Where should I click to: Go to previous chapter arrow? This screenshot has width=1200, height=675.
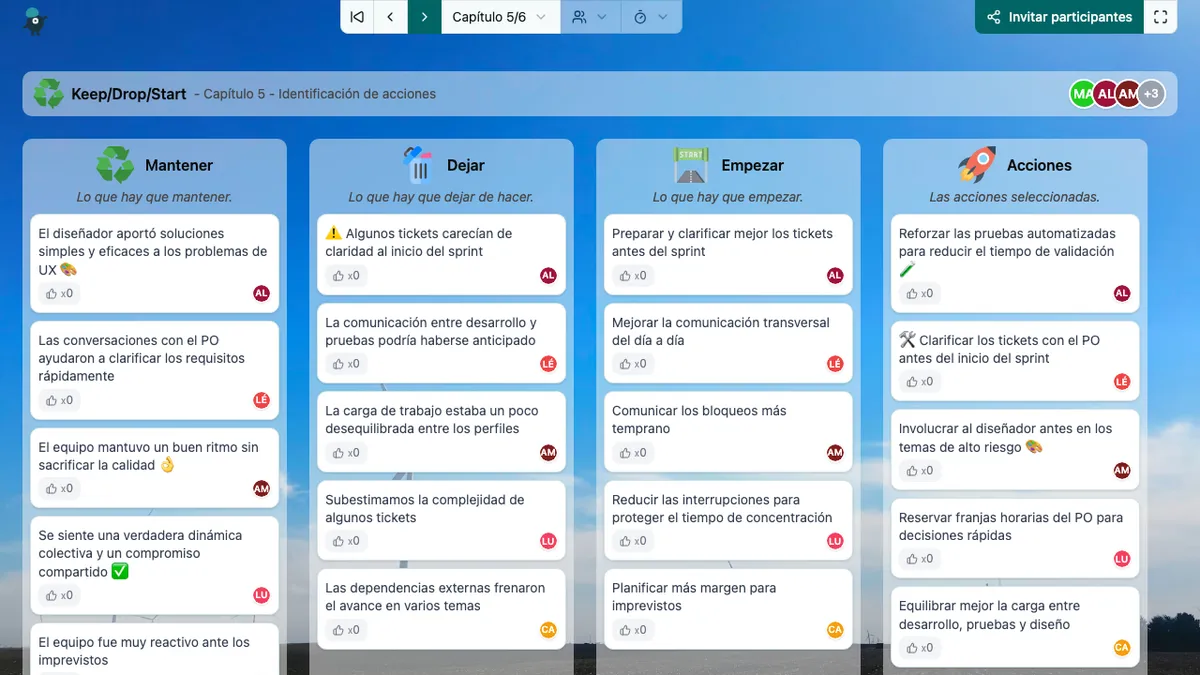tap(391, 17)
